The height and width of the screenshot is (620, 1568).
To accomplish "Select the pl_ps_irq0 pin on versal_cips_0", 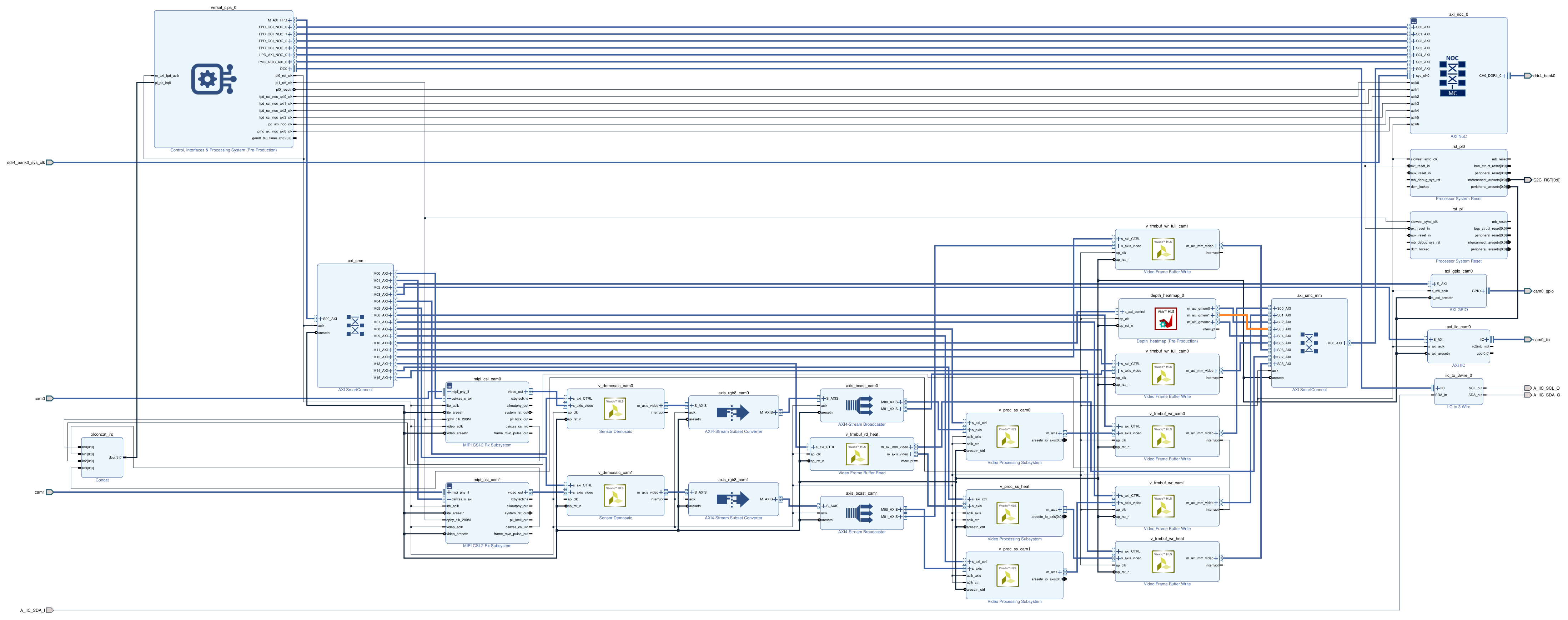I will click(x=163, y=83).
